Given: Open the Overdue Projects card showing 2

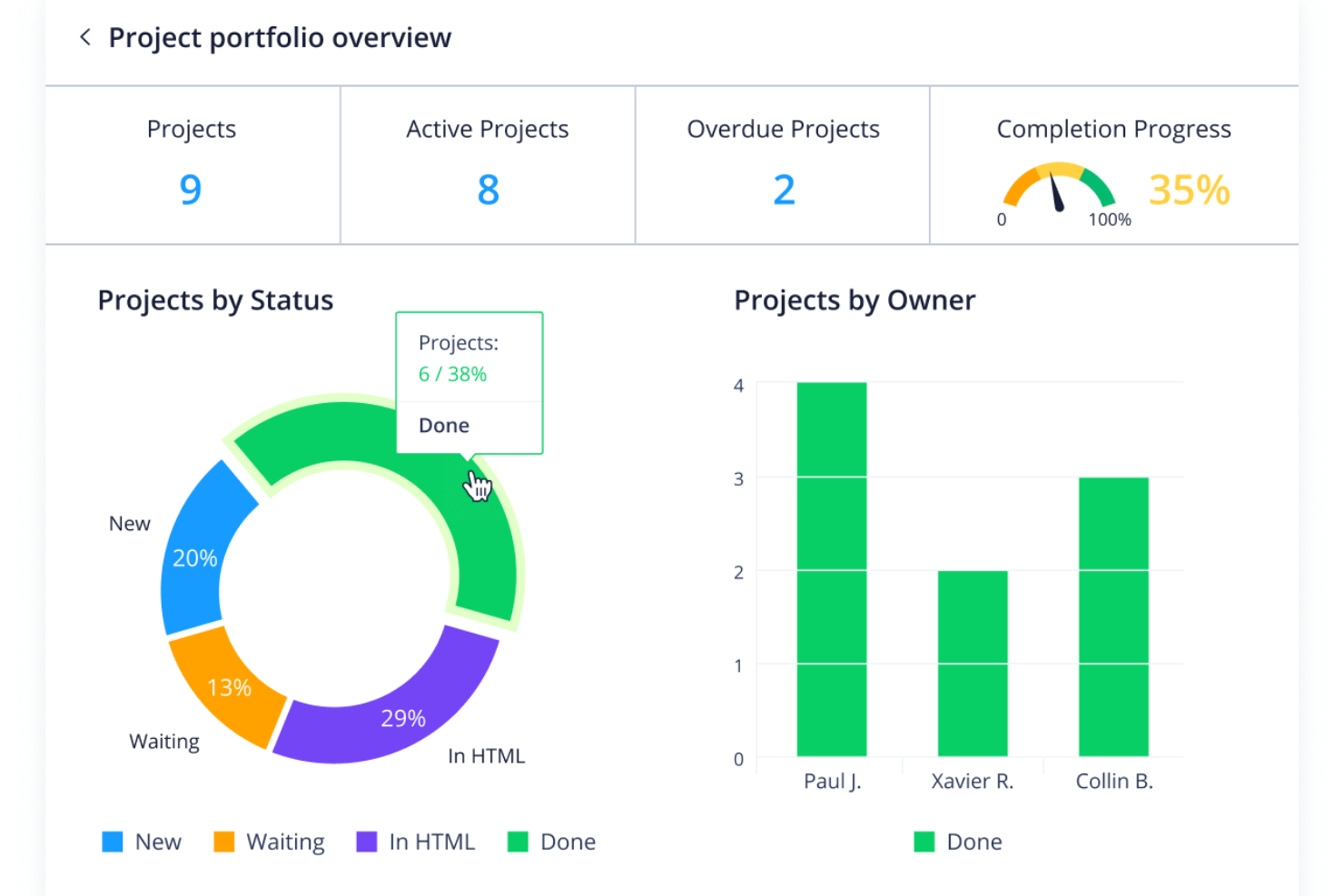Looking at the screenshot, I should 783,165.
